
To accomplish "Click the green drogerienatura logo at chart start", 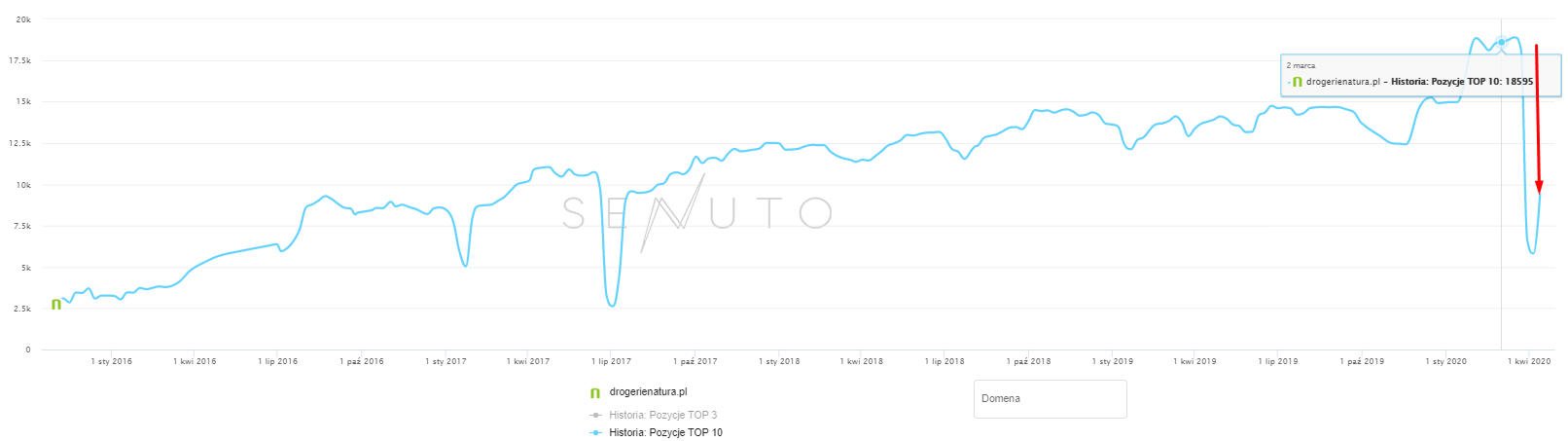I will pos(56,304).
